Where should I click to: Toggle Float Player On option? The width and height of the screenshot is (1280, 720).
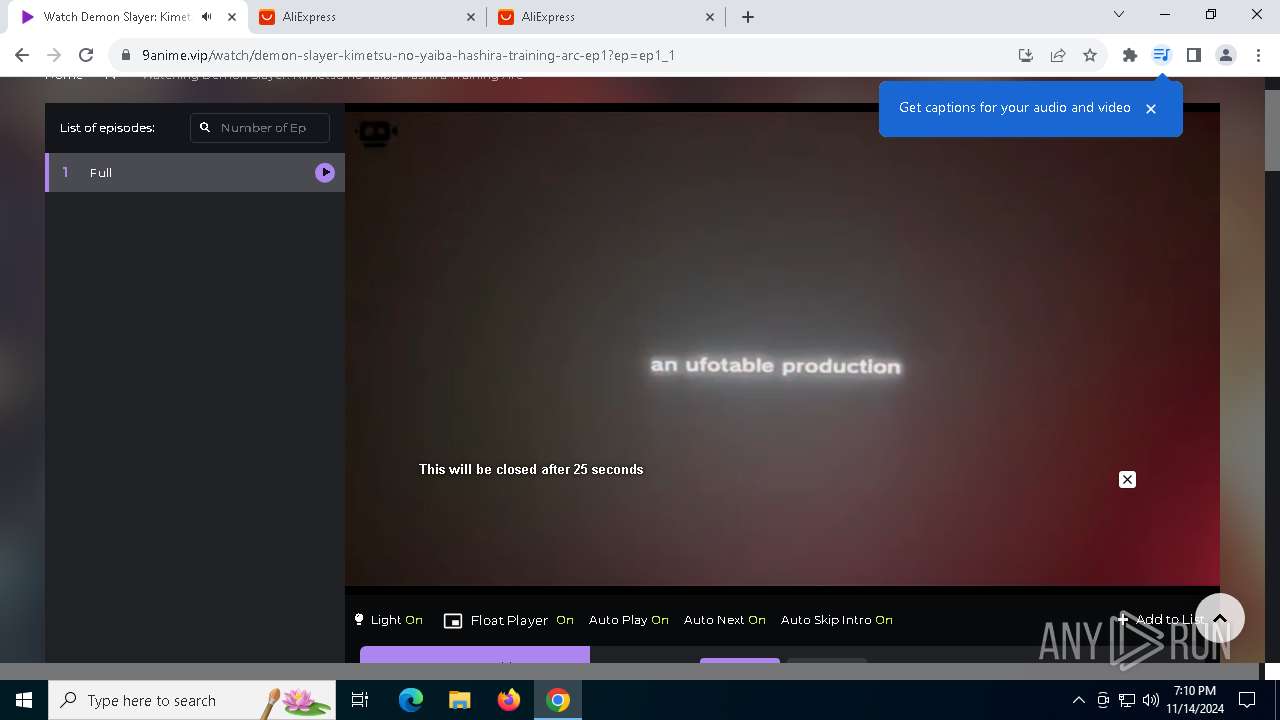pyautogui.click(x=509, y=620)
